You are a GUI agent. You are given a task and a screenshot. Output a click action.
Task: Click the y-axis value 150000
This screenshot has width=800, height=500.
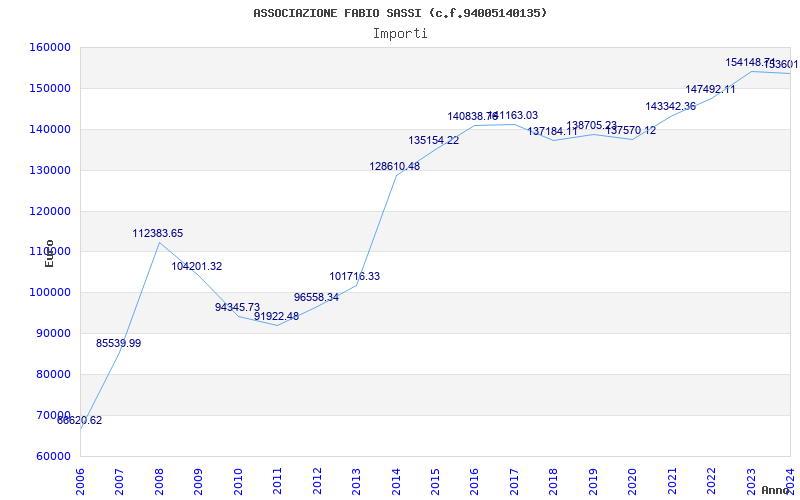52,88
